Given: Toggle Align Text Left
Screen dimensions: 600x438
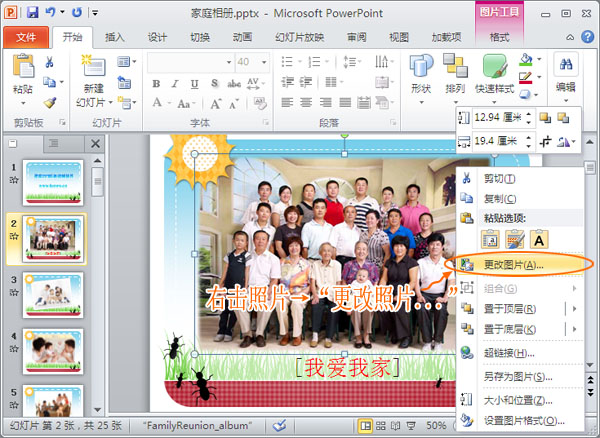Looking at the screenshot, I should coord(287,102).
